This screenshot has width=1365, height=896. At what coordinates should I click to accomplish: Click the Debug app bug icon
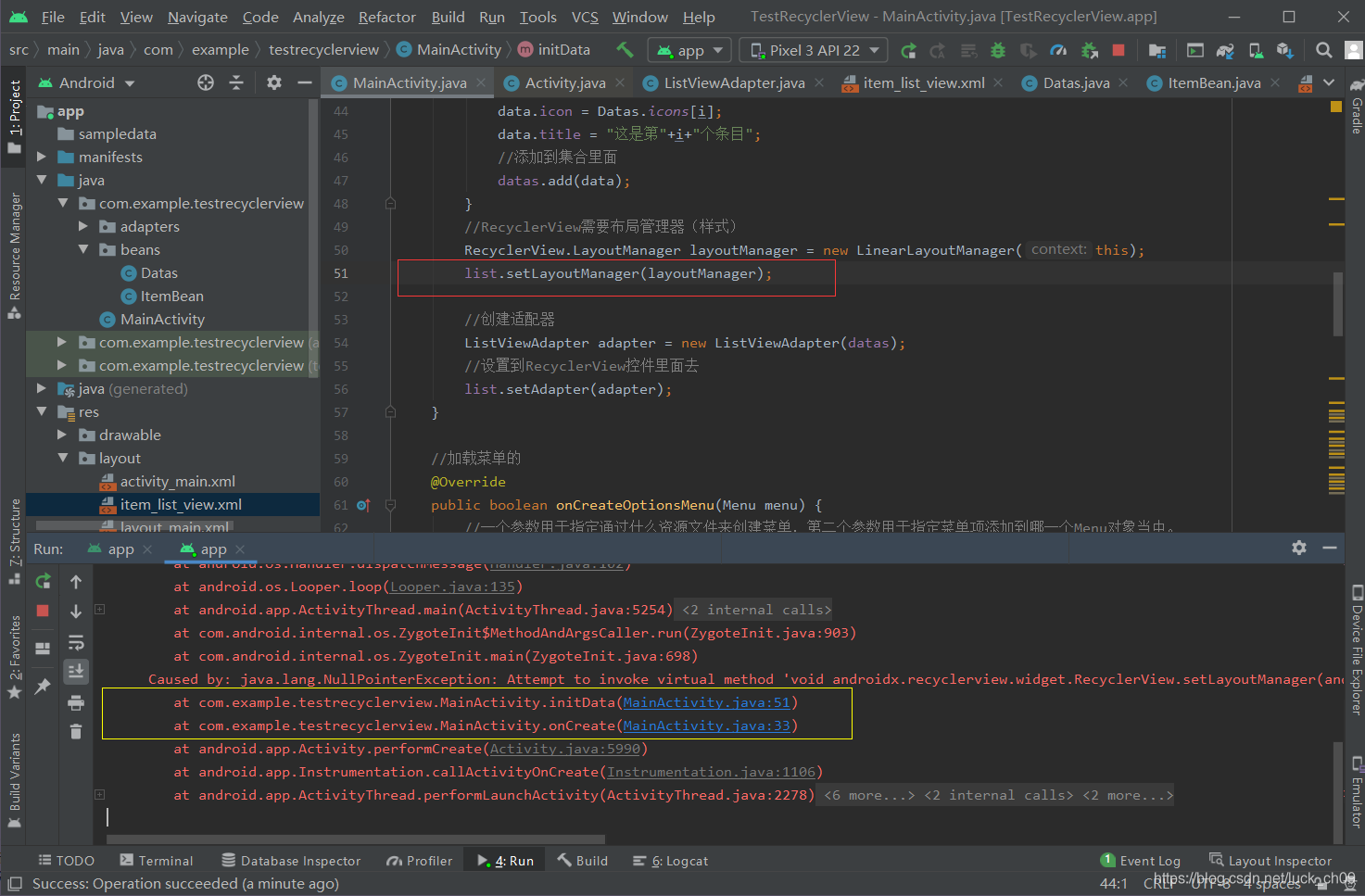998,51
